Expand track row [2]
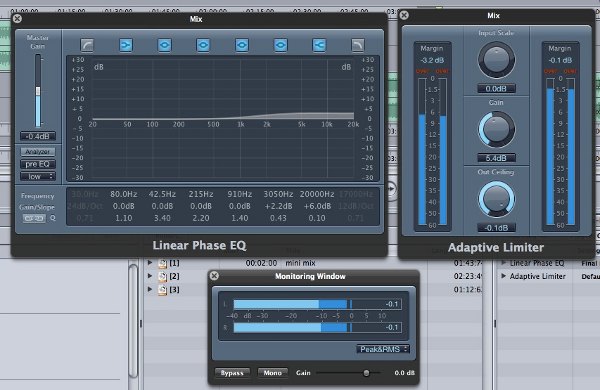 click(x=150, y=276)
